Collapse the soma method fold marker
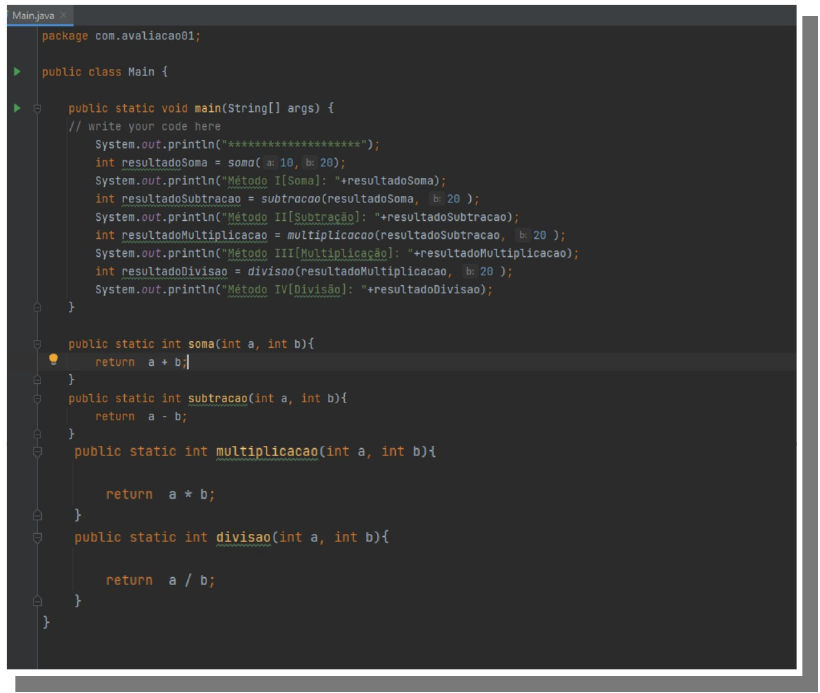The width and height of the screenshot is (820, 693). click(38, 343)
